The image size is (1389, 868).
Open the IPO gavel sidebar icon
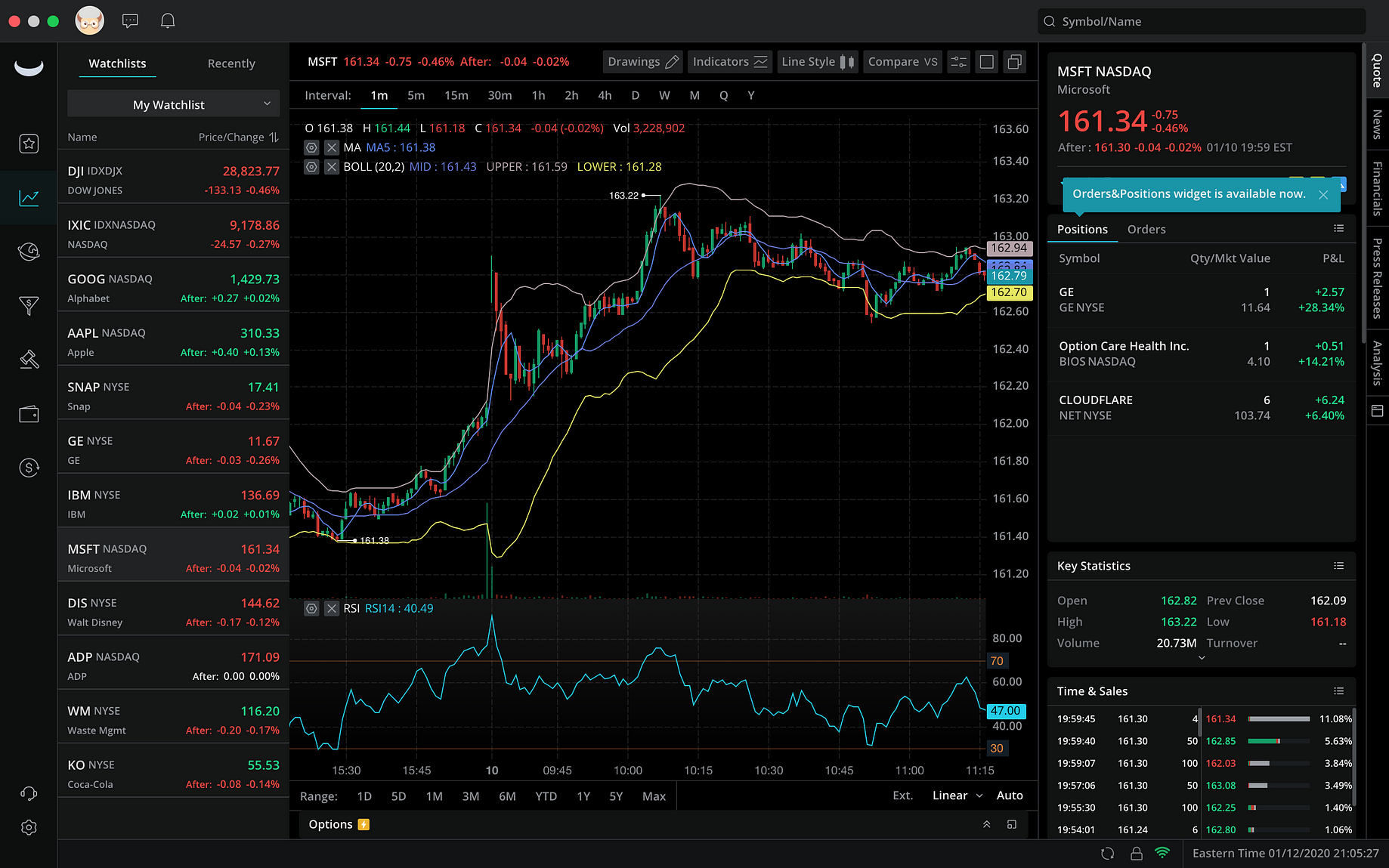tap(29, 360)
